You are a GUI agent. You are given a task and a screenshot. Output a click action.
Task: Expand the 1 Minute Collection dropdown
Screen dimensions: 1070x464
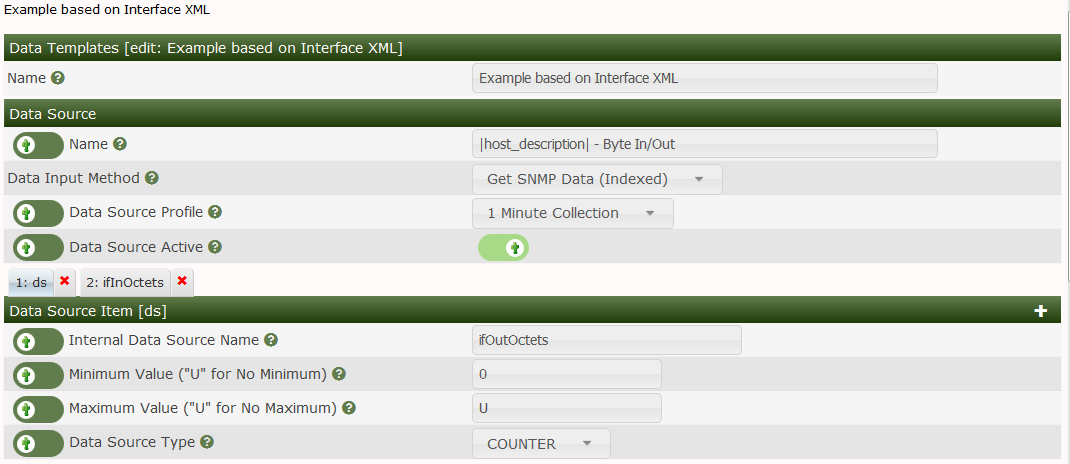(x=572, y=213)
